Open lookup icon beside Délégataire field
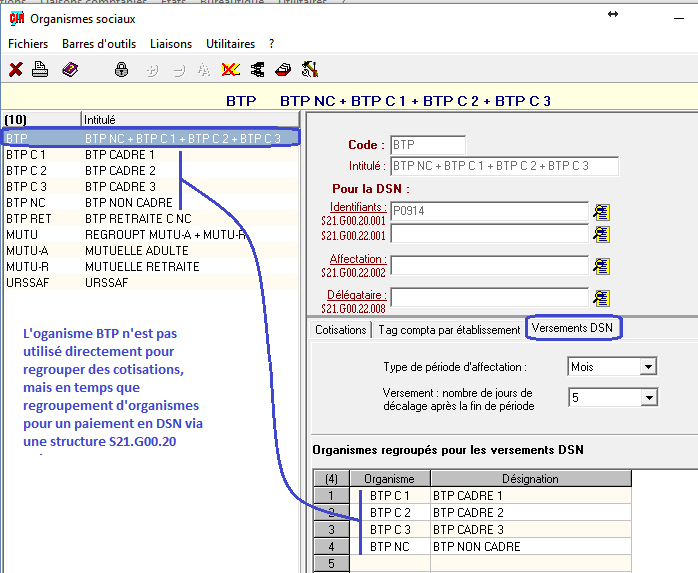This screenshot has width=698, height=573. tap(601, 298)
